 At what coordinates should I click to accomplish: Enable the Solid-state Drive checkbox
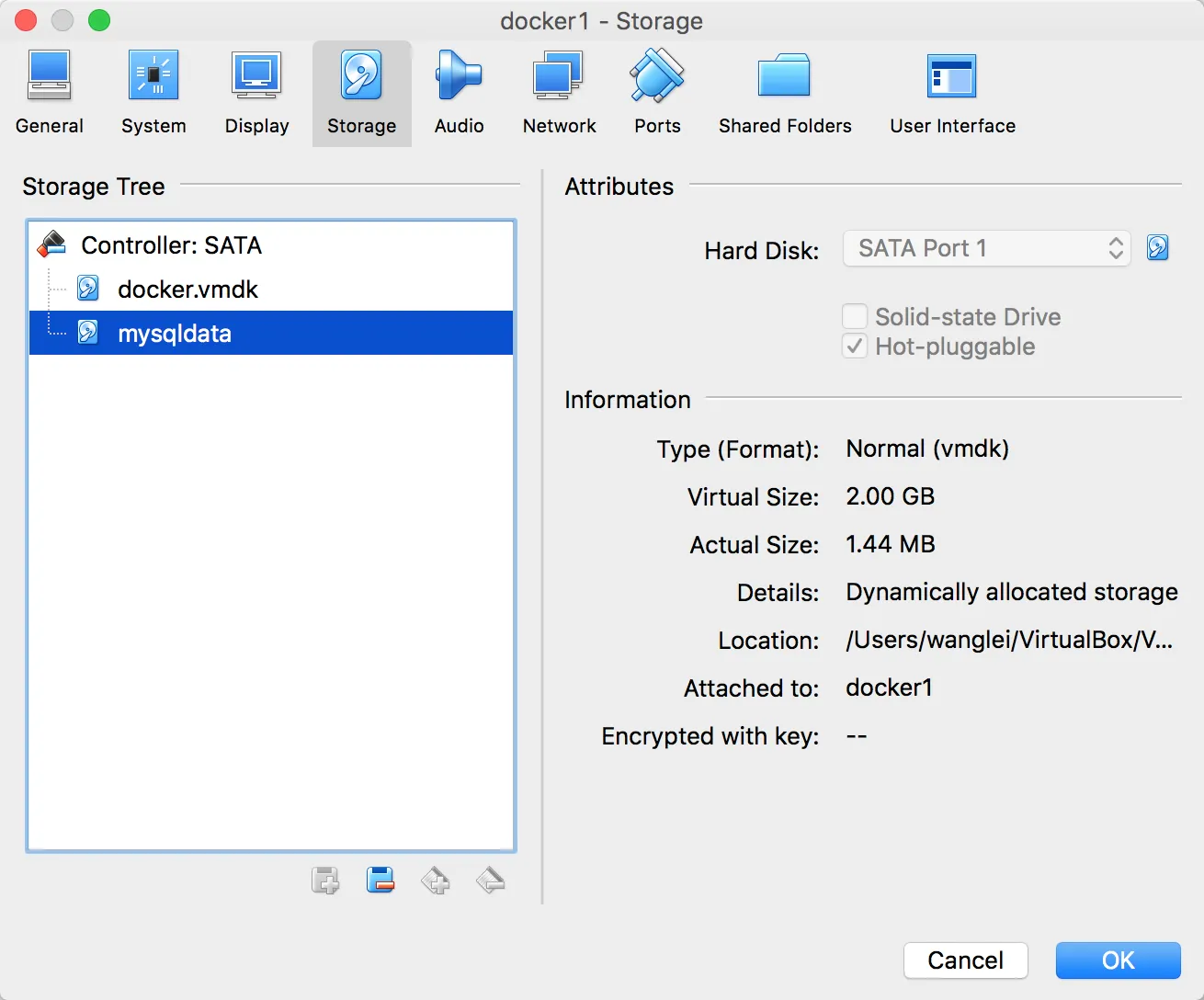pyautogui.click(x=855, y=317)
